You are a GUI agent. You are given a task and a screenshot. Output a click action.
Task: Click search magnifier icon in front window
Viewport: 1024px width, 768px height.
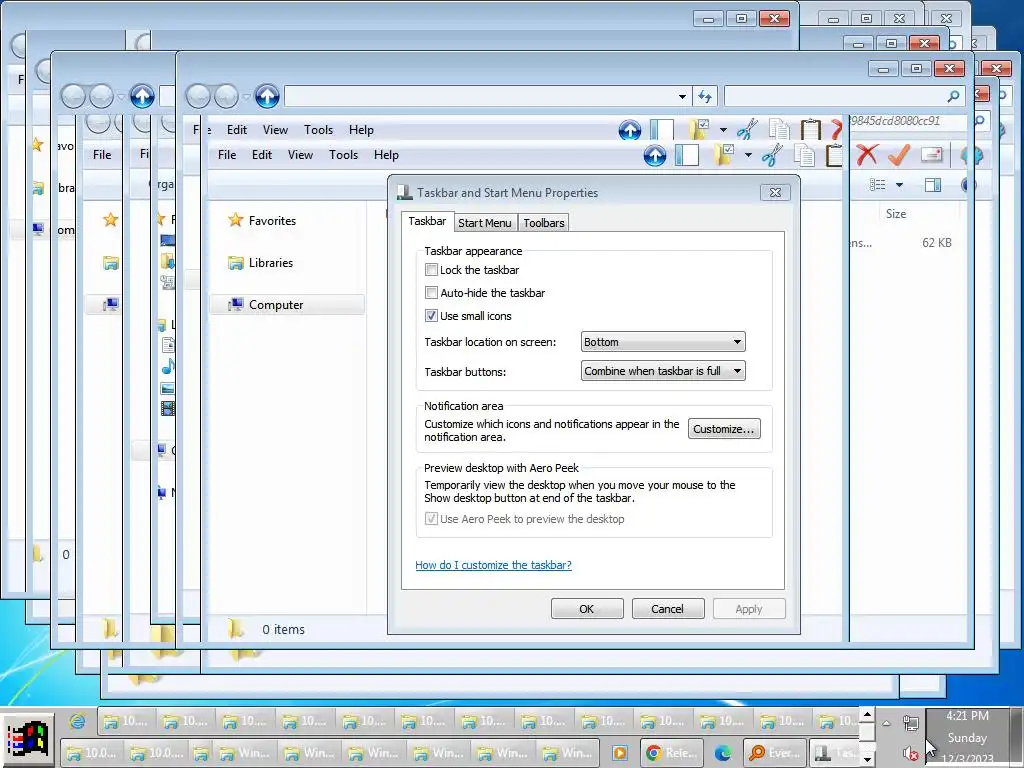[953, 97]
